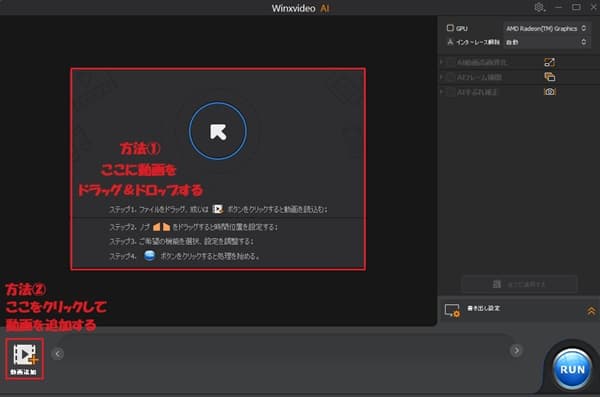Expand the AI動画高画質化 section triangle
Screen dimensions: 600x397
coord(441,62)
